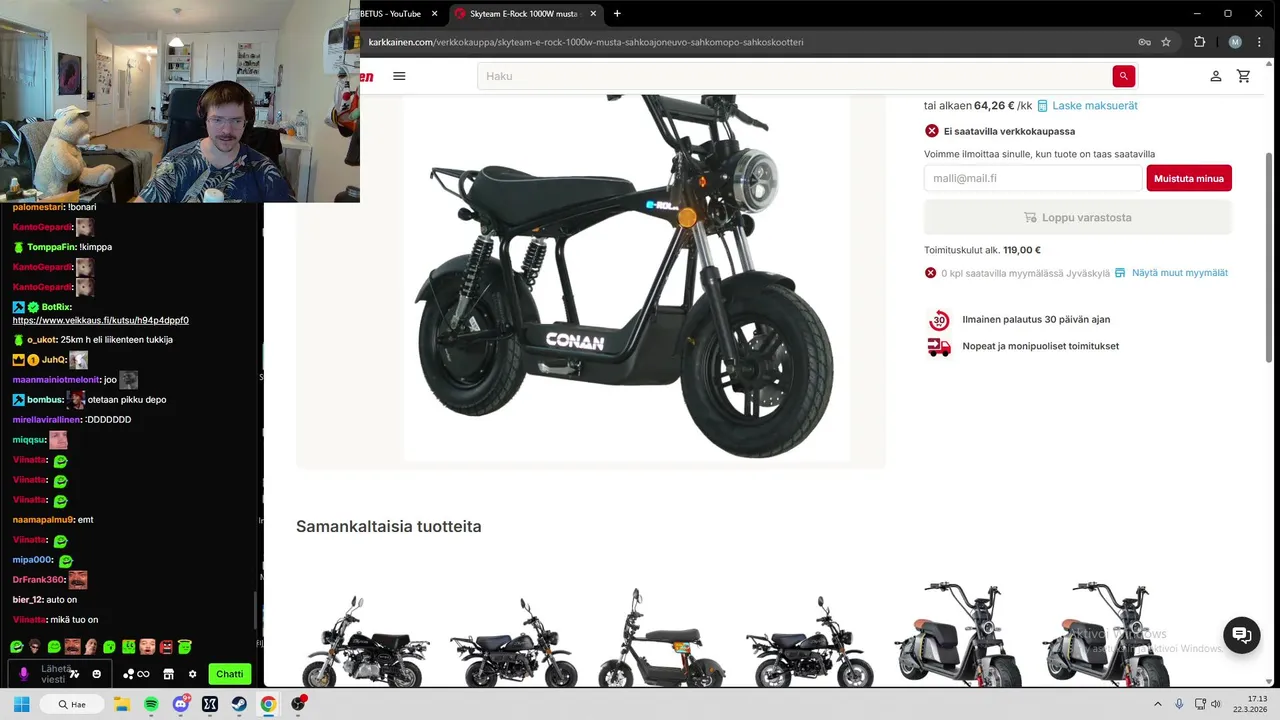Open Laske maksuerät link
The width and height of the screenshot is (1280, 720).
[1095, 106]
